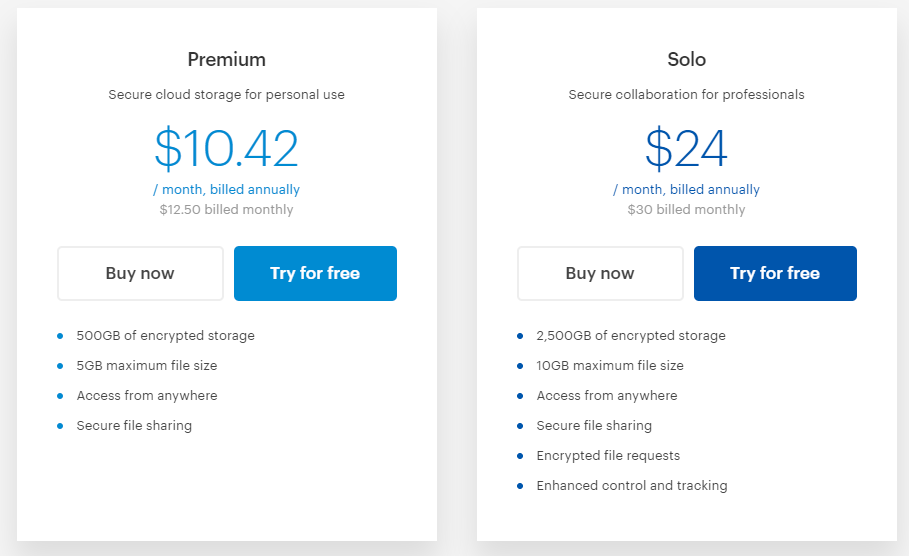Click Try for free under Premium plan

(x=315, y=273)
